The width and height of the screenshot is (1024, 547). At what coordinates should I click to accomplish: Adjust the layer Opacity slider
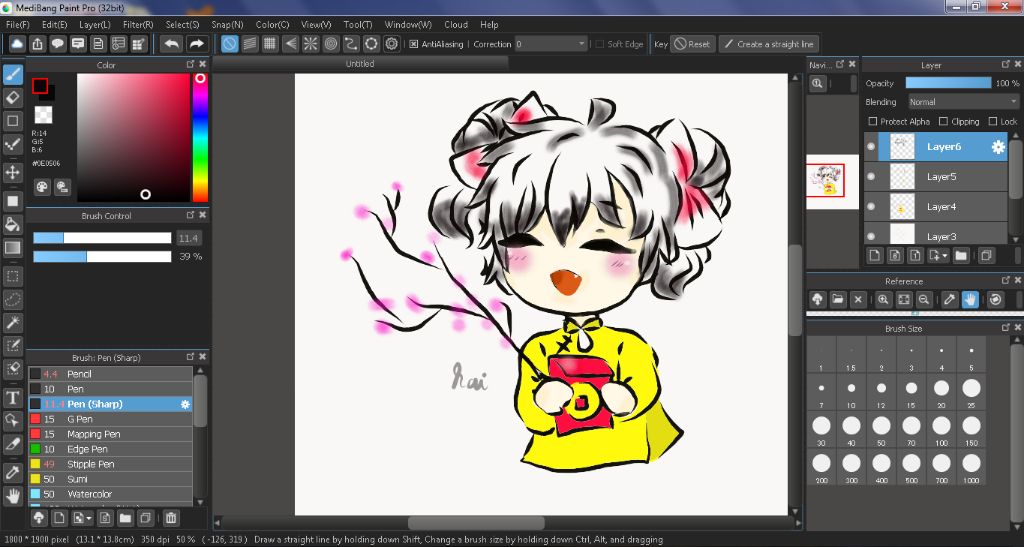tap(948, 83)
